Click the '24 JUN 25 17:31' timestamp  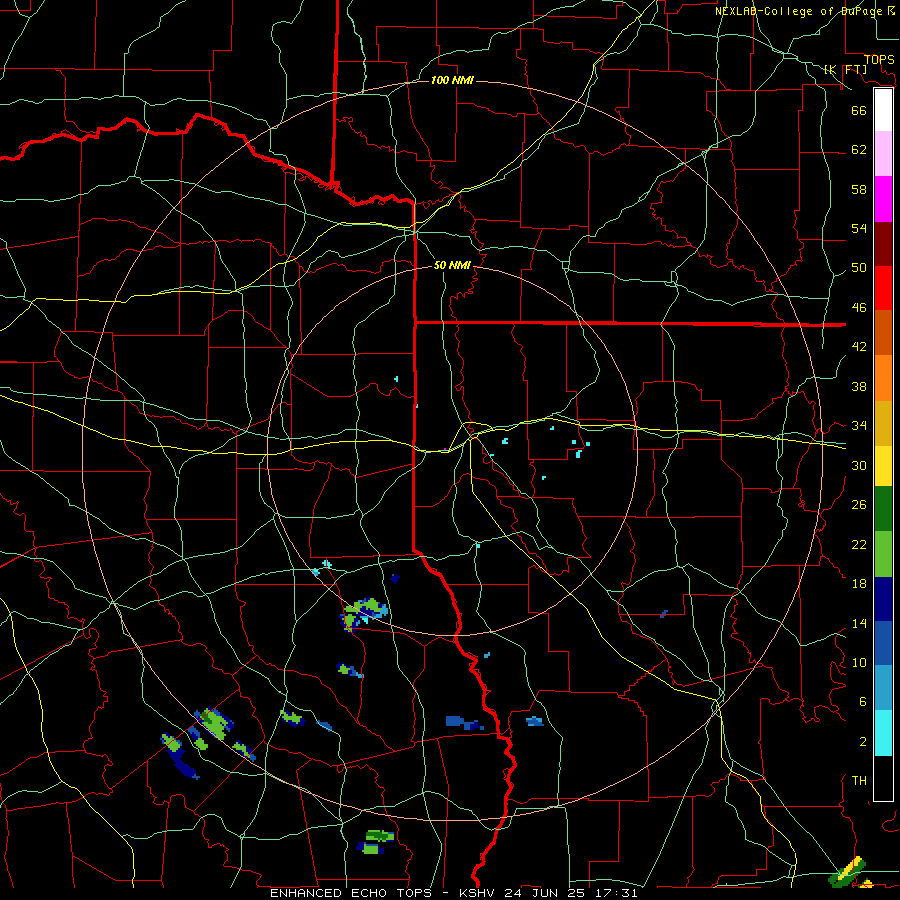click(571, 893)
